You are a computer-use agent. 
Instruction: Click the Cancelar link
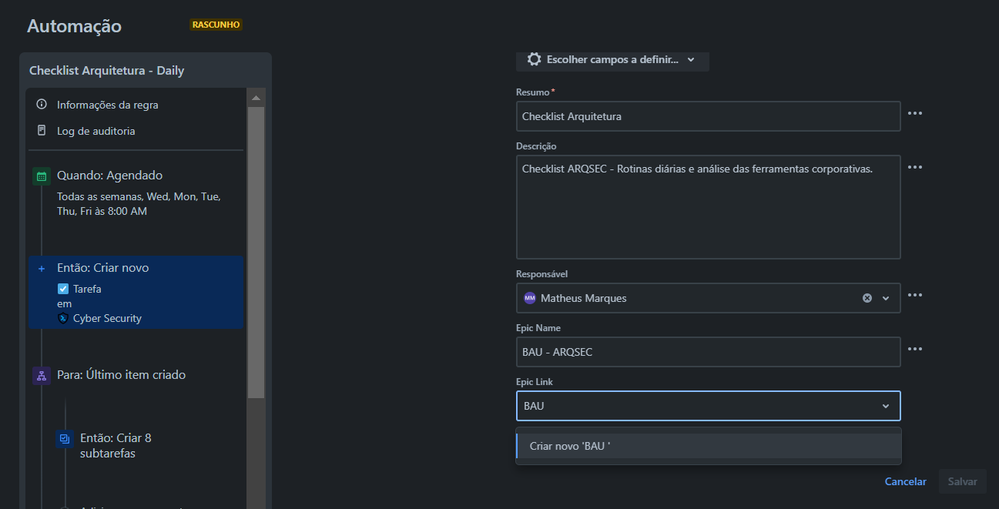tap(905, 482)
